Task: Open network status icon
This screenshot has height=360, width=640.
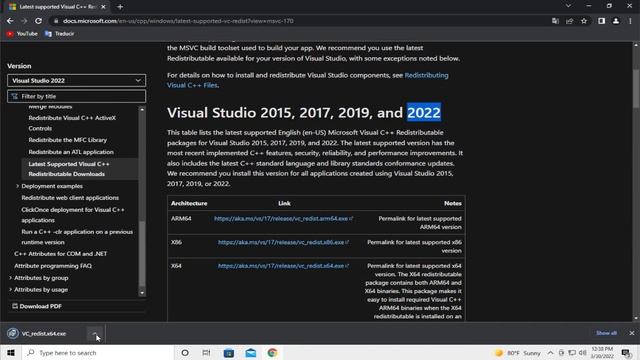Action: tap(572, 353)
